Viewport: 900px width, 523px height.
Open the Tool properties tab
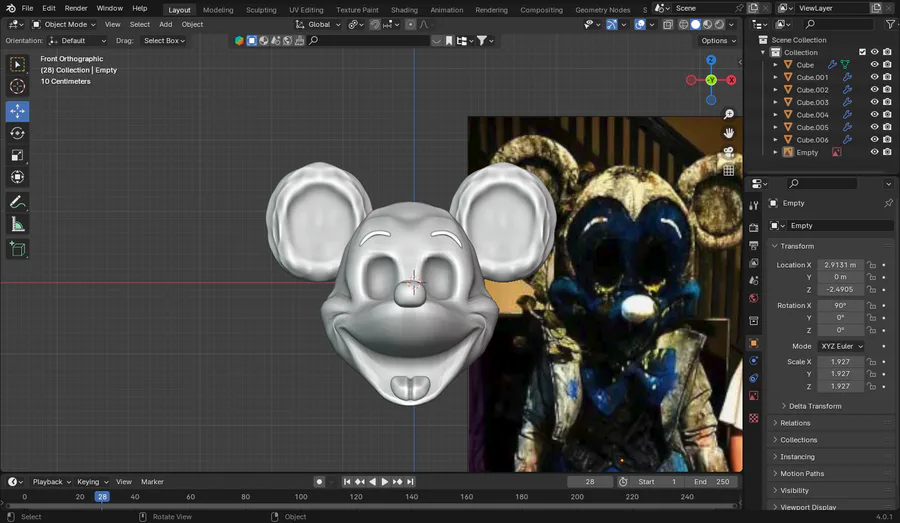click(x=754, y=206)
